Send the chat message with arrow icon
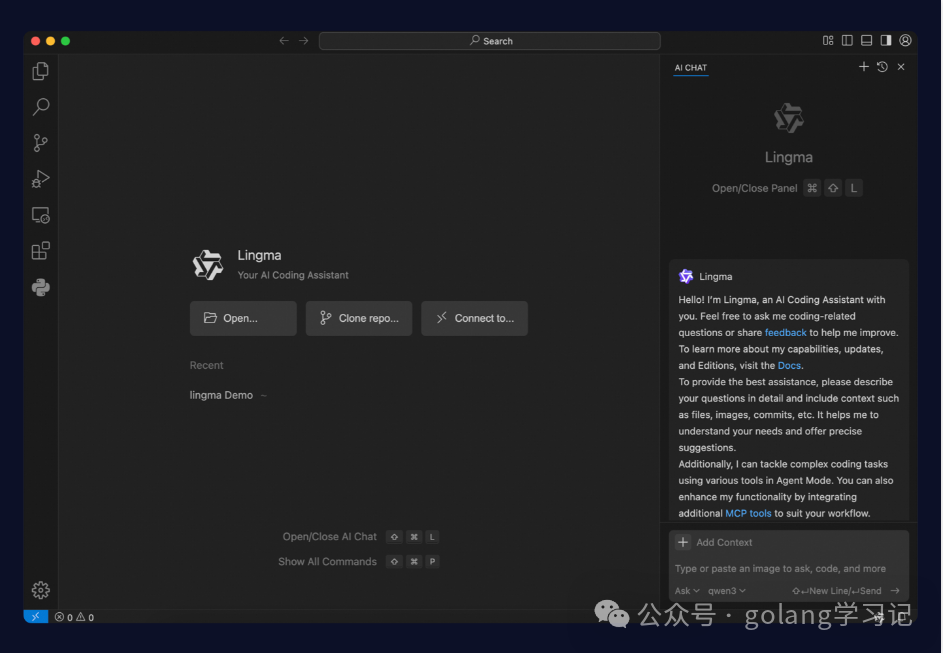 [x=895, y=591]
